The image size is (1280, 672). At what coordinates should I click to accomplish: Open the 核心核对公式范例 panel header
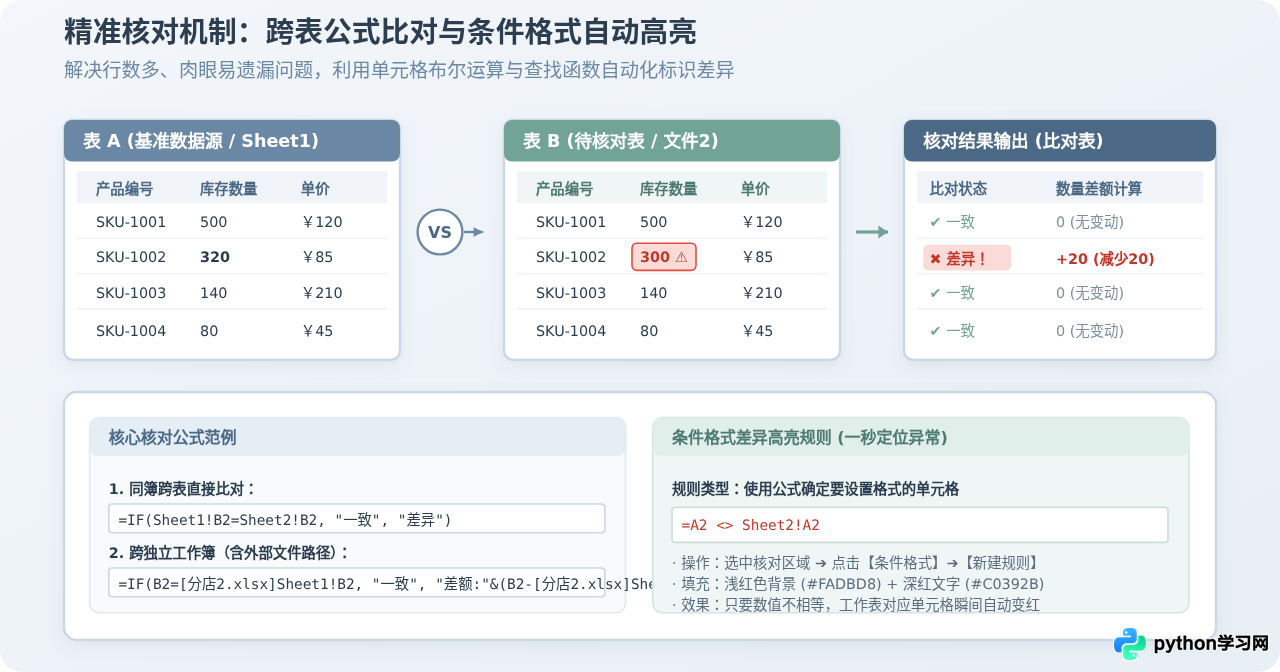[358, 437]
